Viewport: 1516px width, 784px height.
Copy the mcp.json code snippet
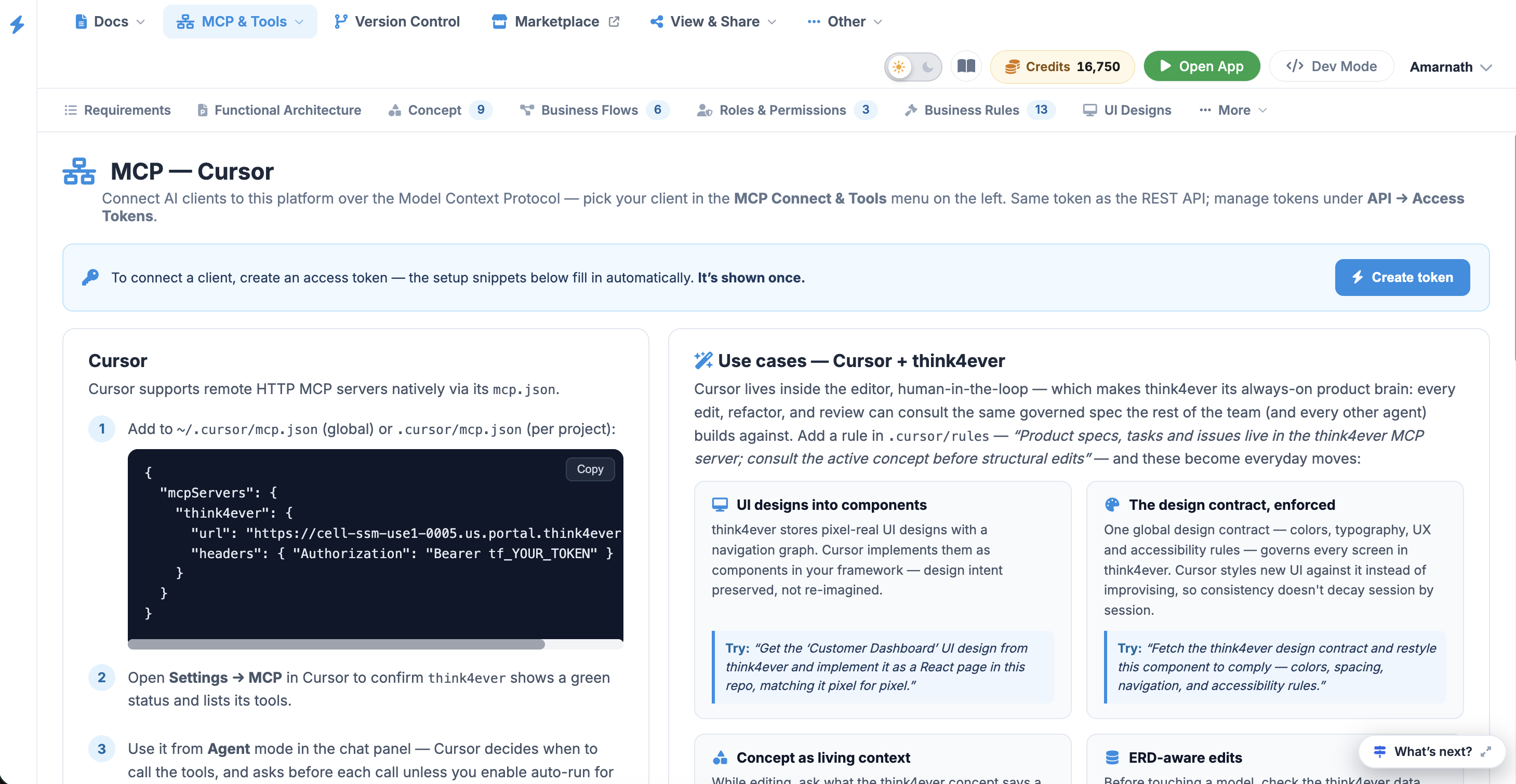[x=590, y=469]
